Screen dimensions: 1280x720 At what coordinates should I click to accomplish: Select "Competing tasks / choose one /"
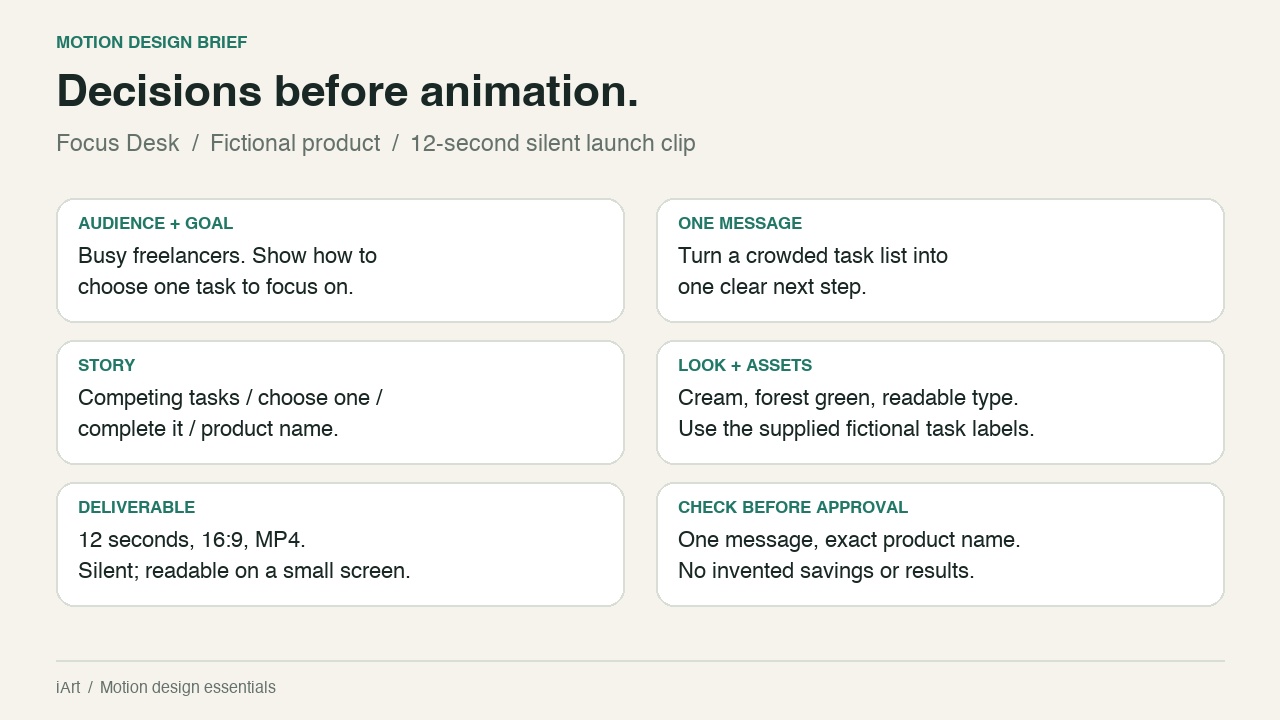pyautogui.click(x=230, y=398)
